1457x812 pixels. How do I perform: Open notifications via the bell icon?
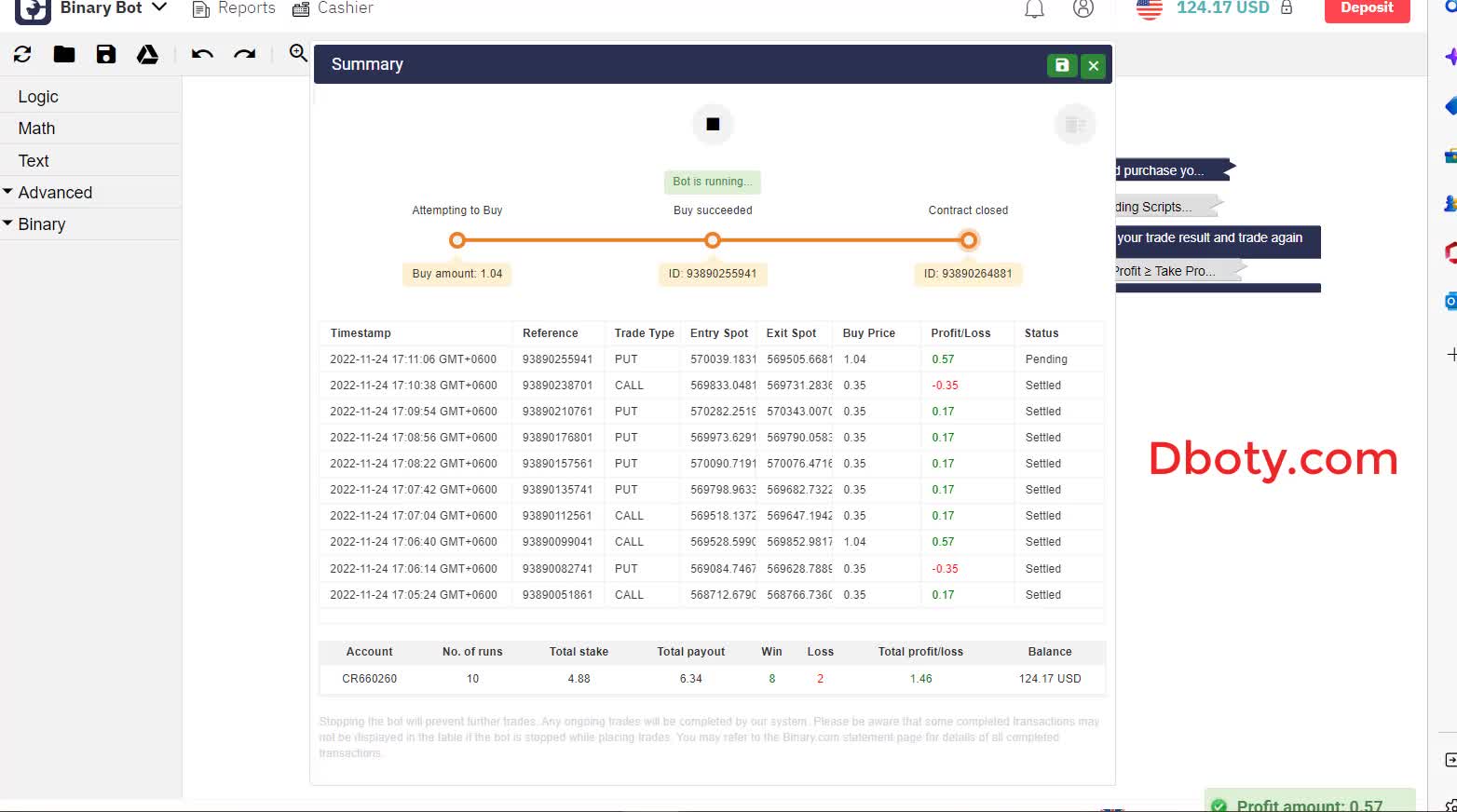click(1033, 8)
